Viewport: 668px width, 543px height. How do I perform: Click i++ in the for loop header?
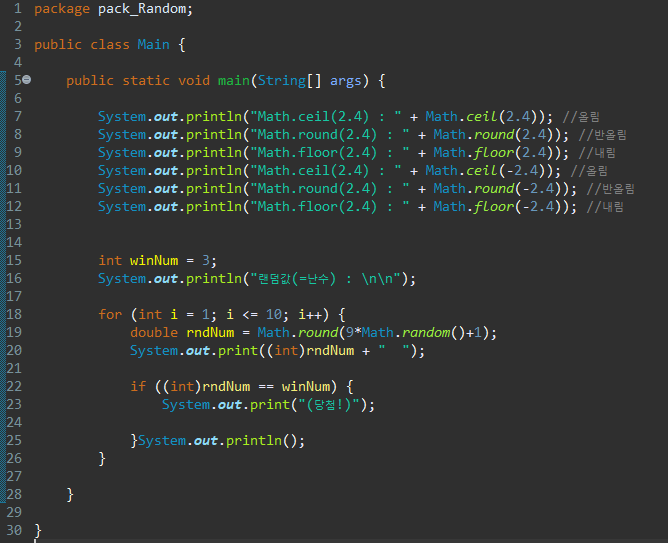310,314
